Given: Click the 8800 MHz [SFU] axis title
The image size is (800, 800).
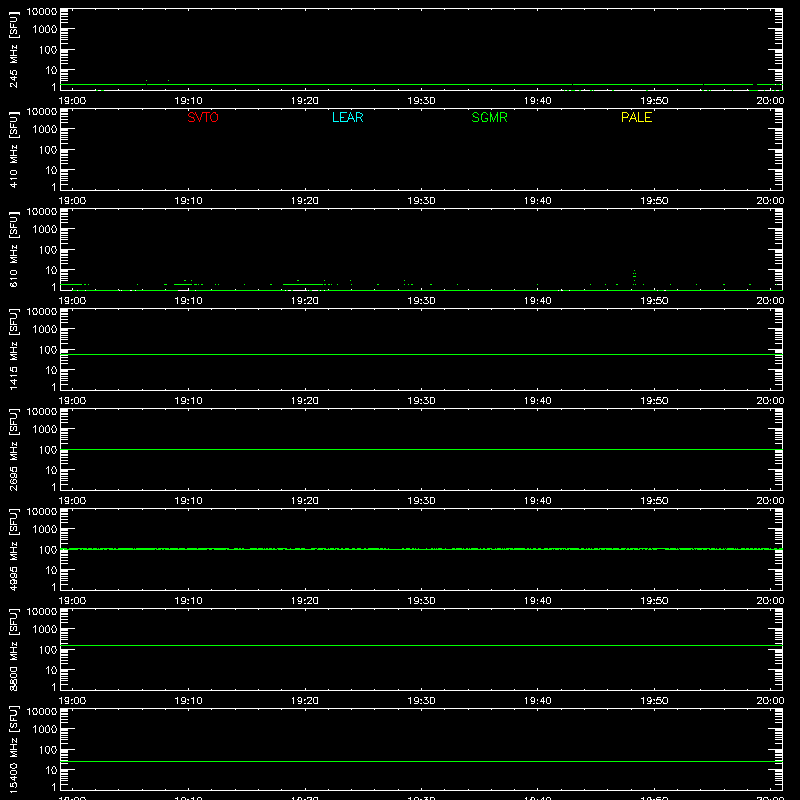Looking at the screenshot, I should (13, 650).
